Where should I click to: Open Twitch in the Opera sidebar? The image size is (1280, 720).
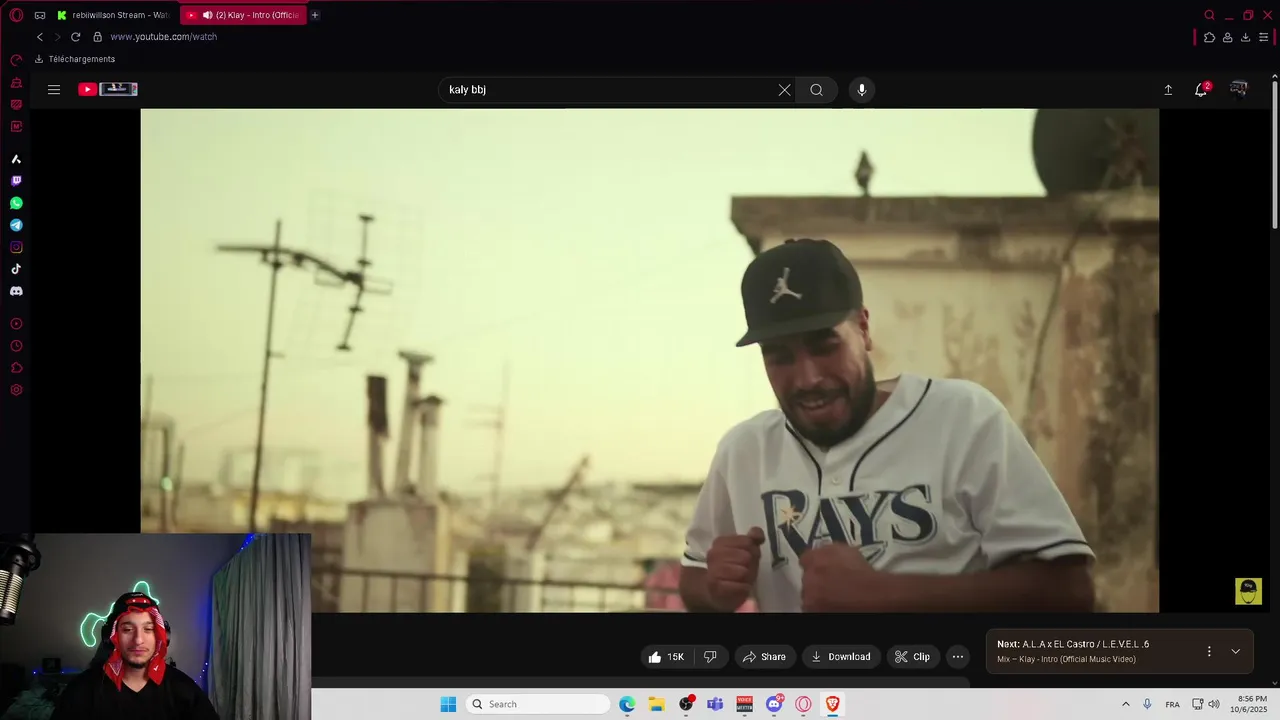click(16, 181)
